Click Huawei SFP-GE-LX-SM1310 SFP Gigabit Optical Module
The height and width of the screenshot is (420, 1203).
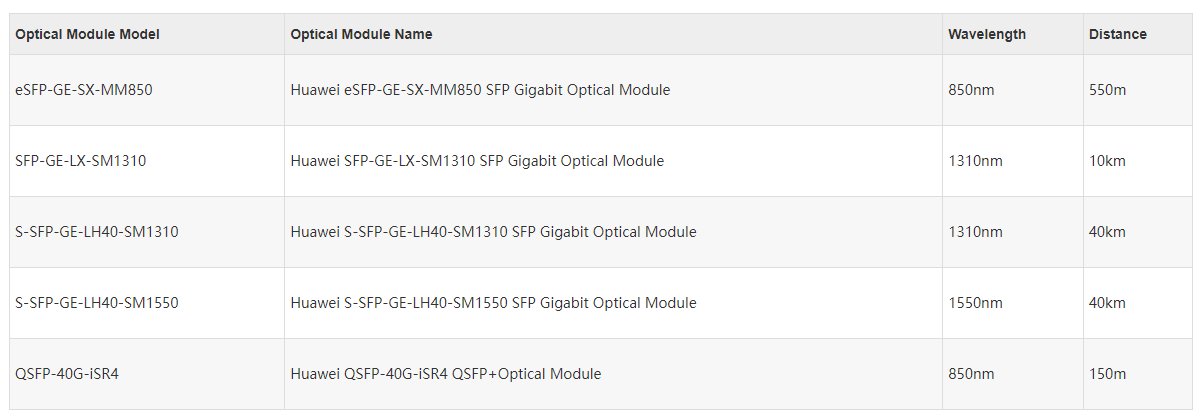(477, 161)
